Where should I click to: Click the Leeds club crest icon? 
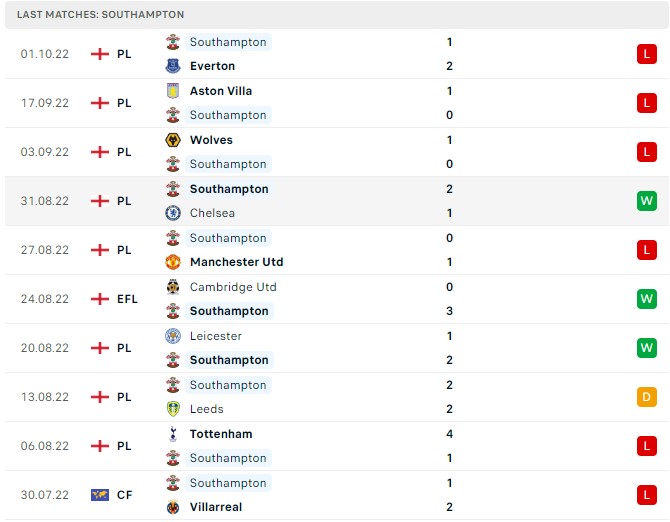coord(173,409)
